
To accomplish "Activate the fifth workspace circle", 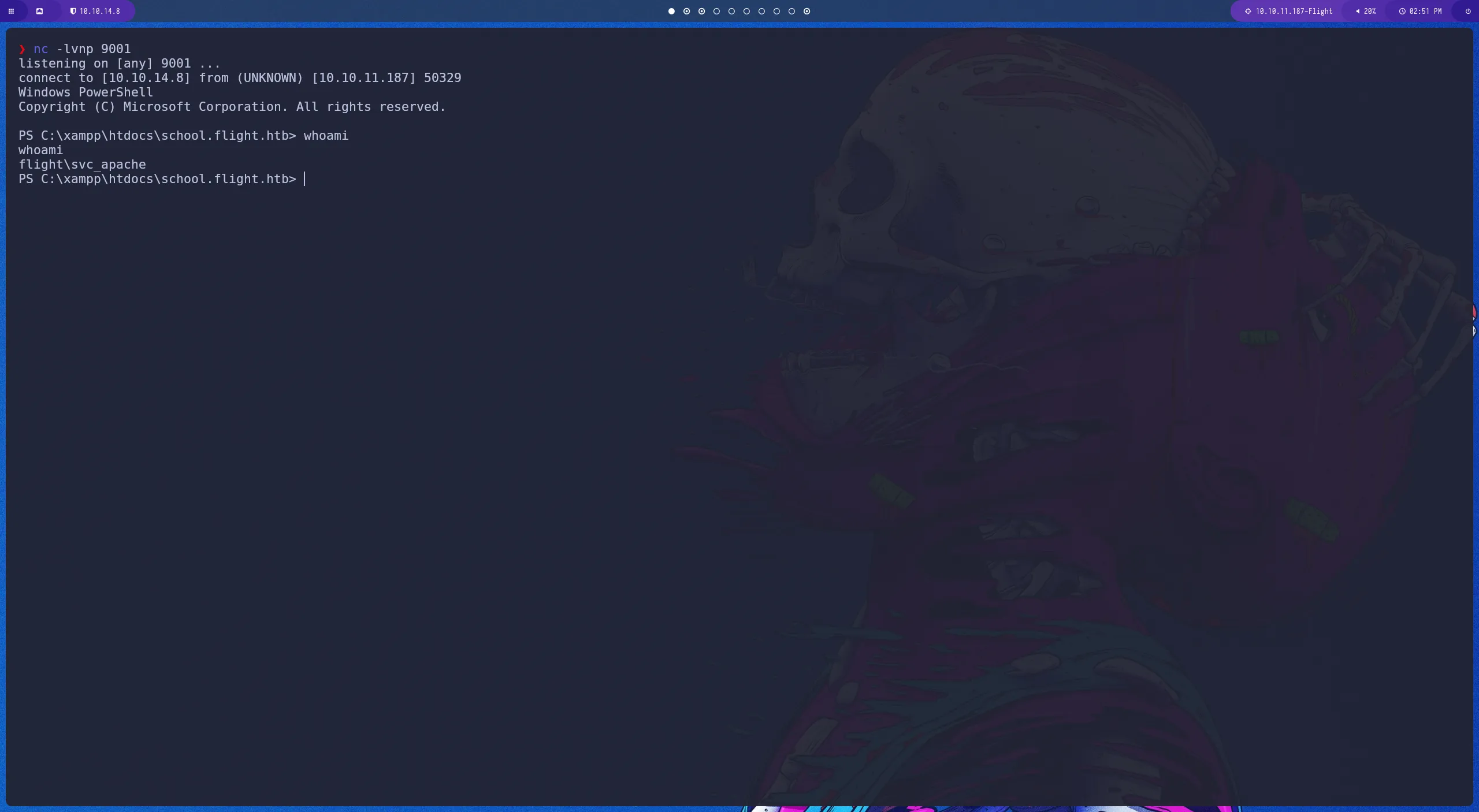I will click(732, 11).
